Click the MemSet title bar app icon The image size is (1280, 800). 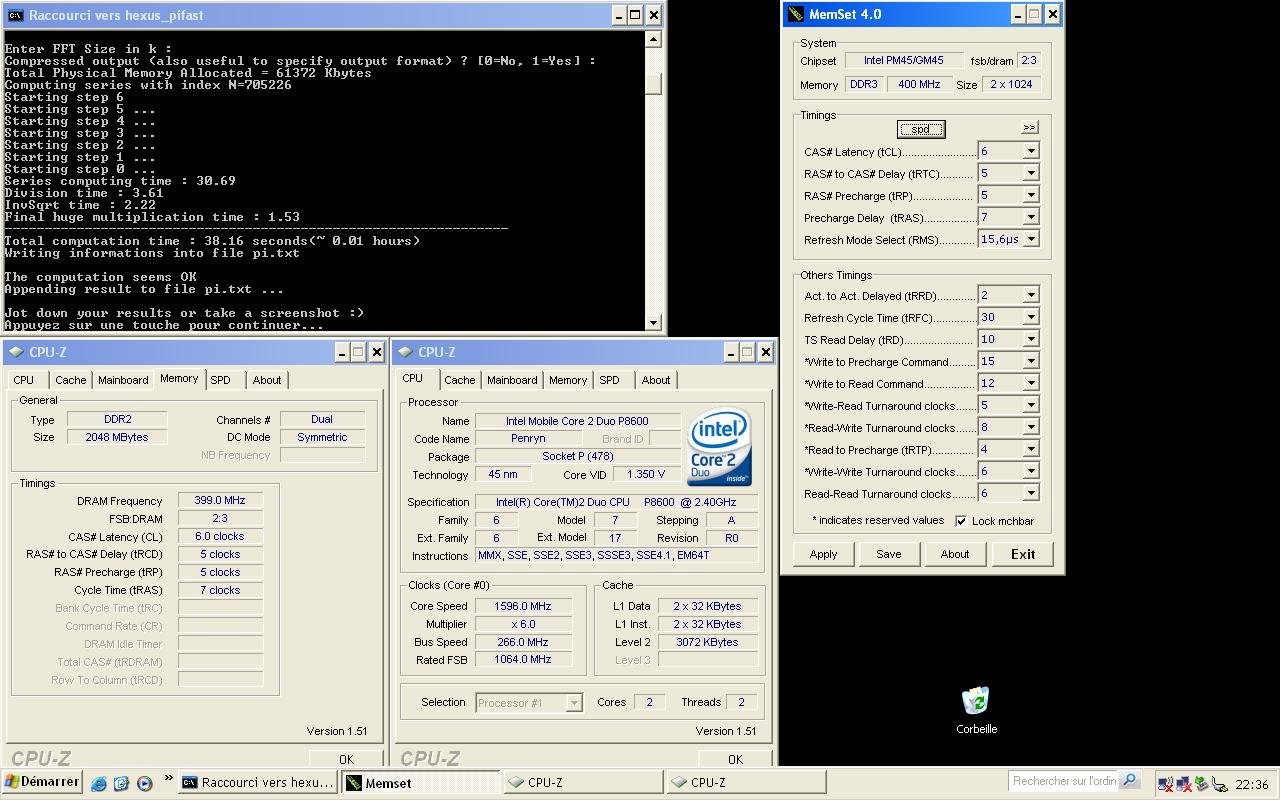coord(795,14)
